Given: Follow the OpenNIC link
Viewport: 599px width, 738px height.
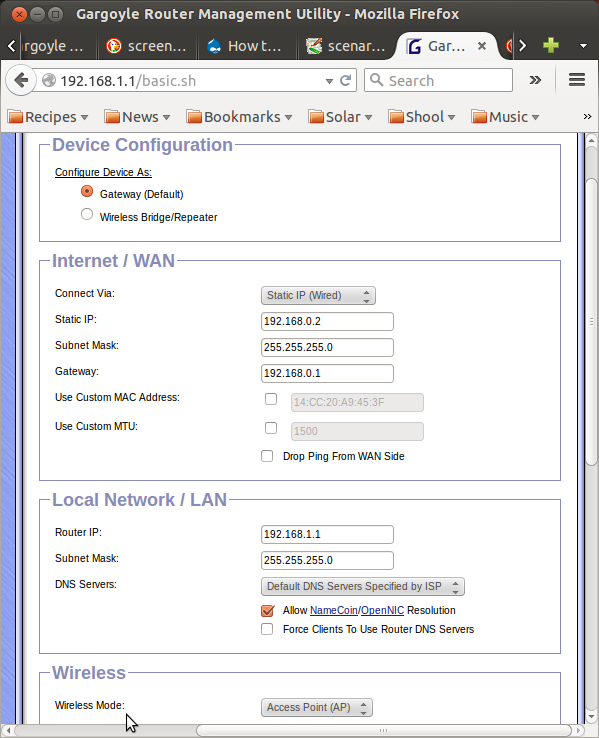Looking at the screenshot, I should [x=383, y=610].
